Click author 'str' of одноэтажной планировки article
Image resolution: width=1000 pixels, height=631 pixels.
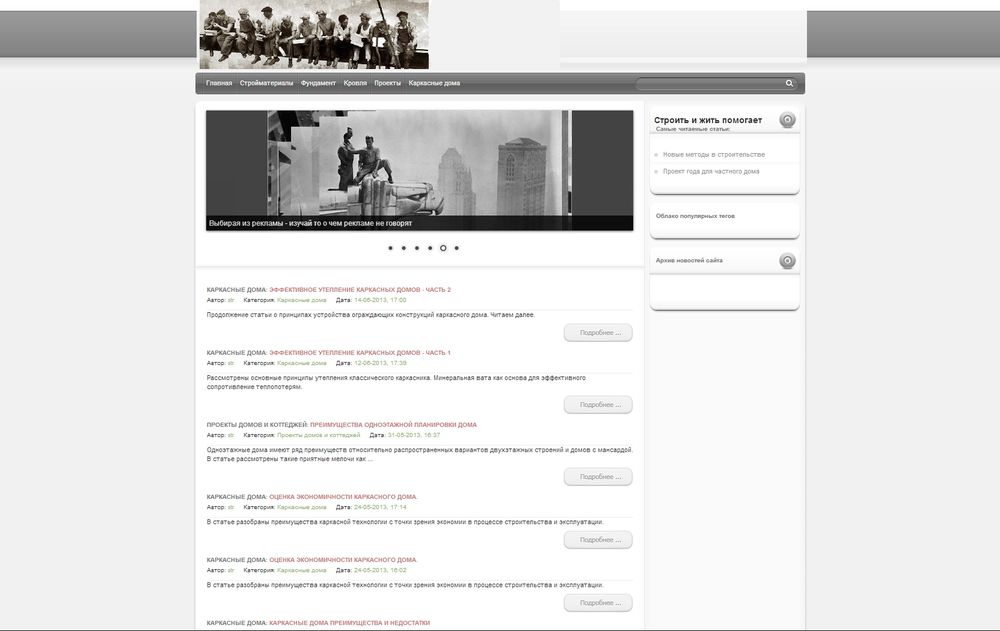(x=231, y=435)
